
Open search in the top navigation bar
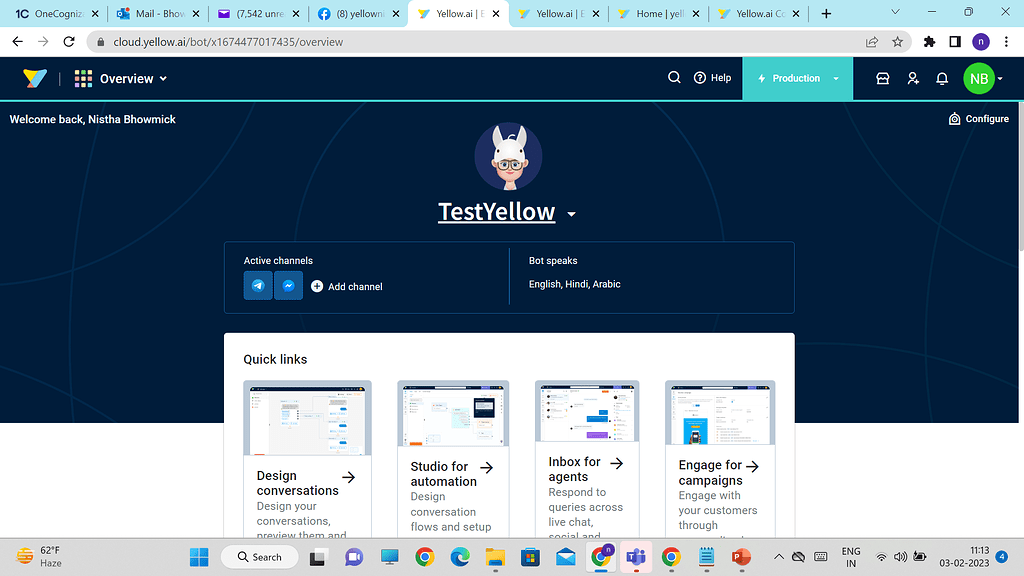coord(674,77)
